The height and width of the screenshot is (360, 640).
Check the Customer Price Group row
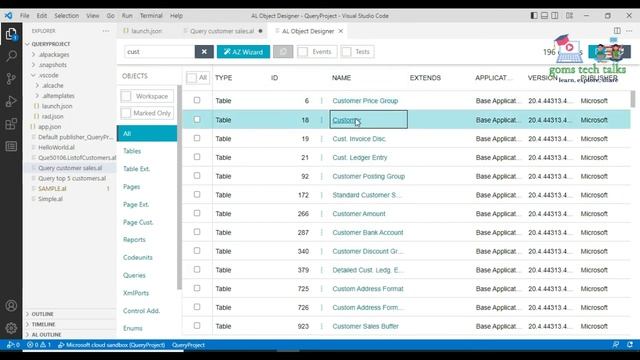197,100
